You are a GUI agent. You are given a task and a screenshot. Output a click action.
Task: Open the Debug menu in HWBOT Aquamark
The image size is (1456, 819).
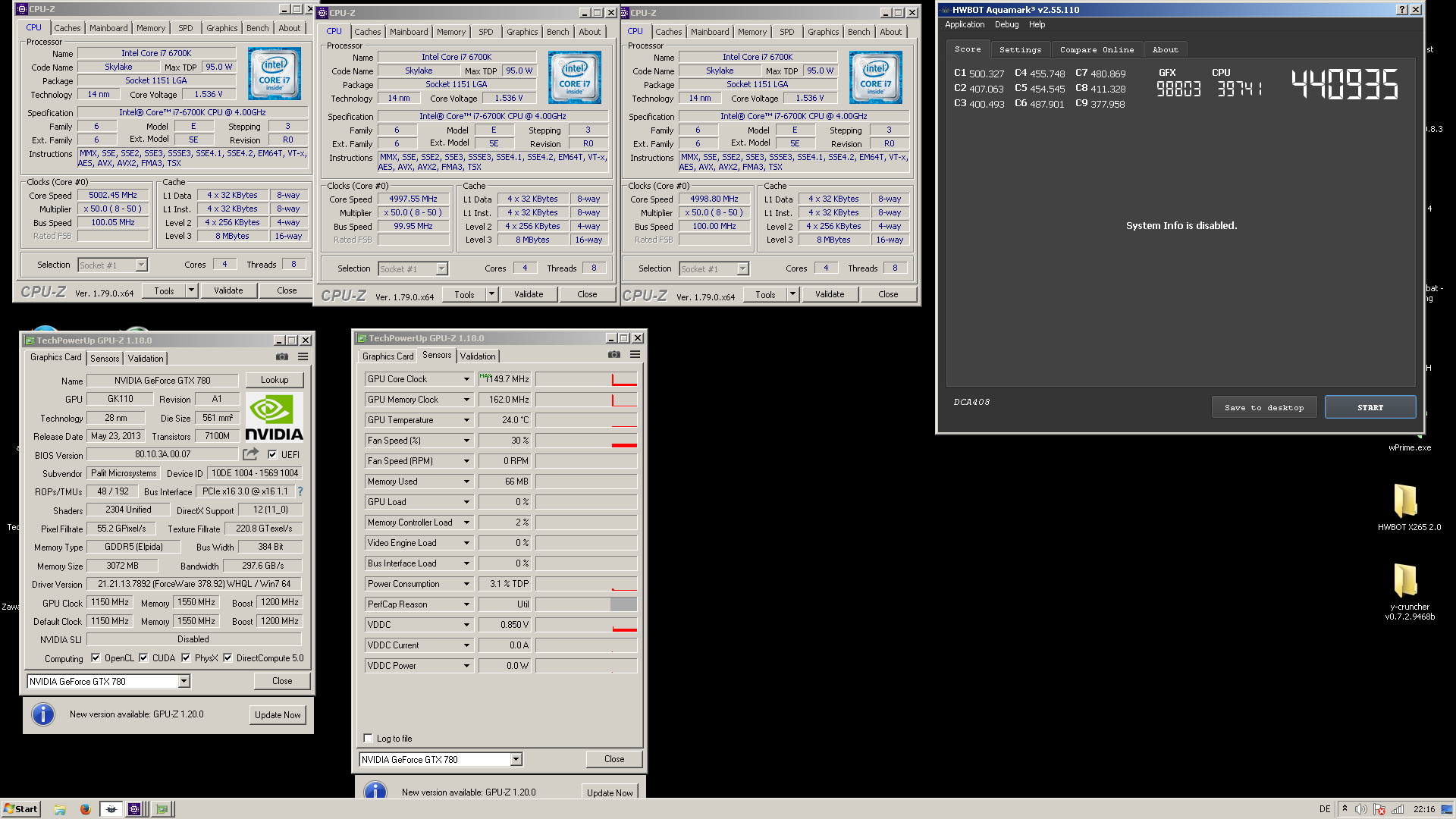pyautogui.click(x=1006, y=24)
